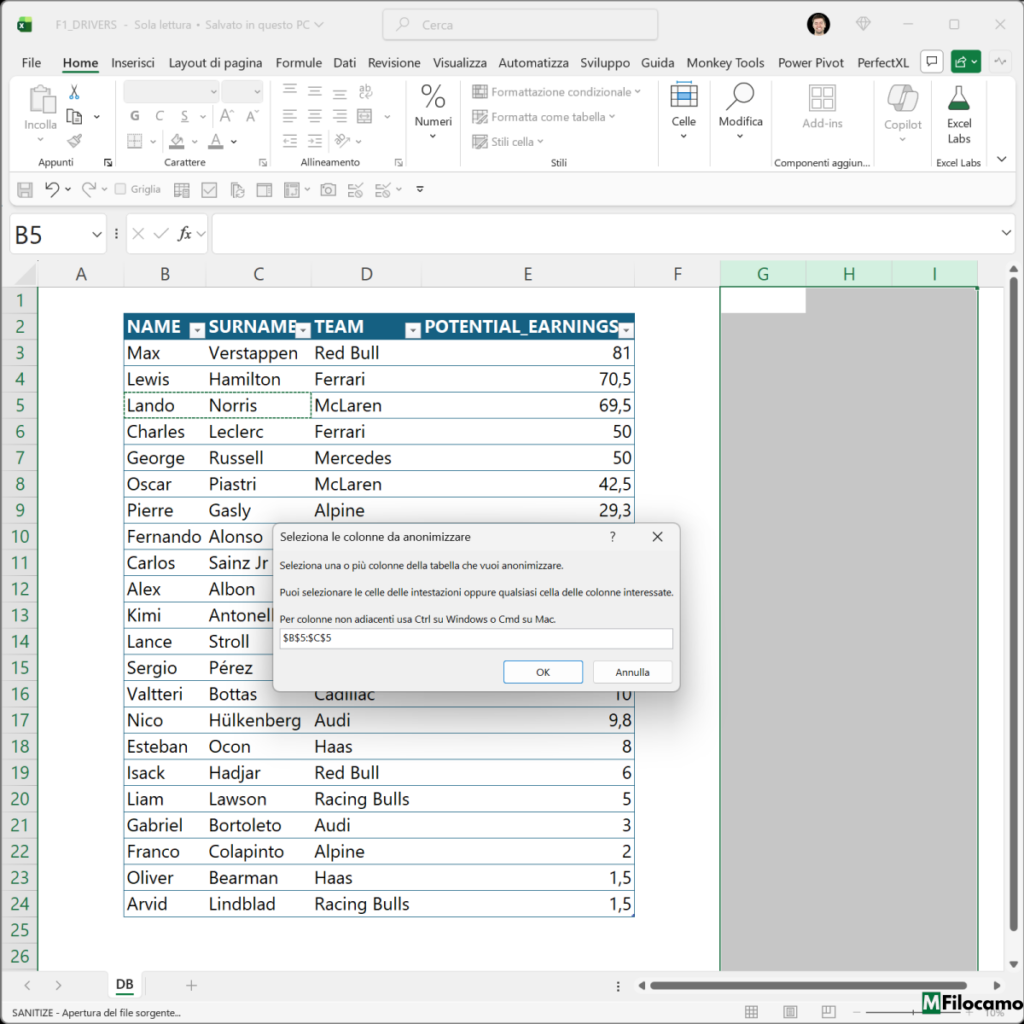Click Annulla in the dialog
This screenshot has width=1024, height=1024.
[x=632, y=672]
